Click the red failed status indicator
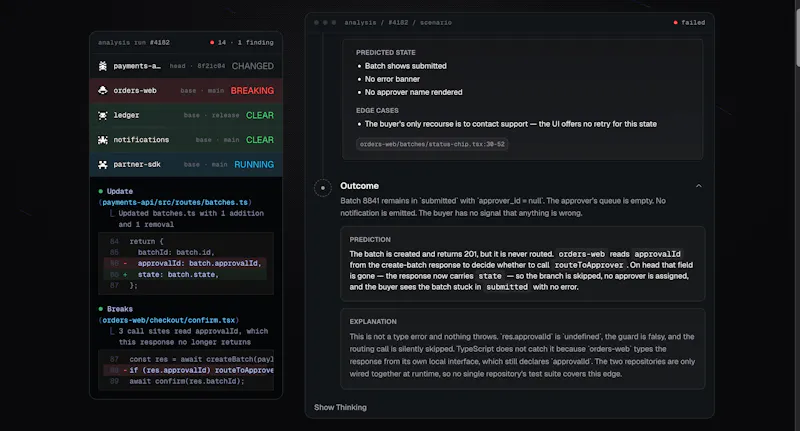The image size is (800, 431). tap(689, 22)
